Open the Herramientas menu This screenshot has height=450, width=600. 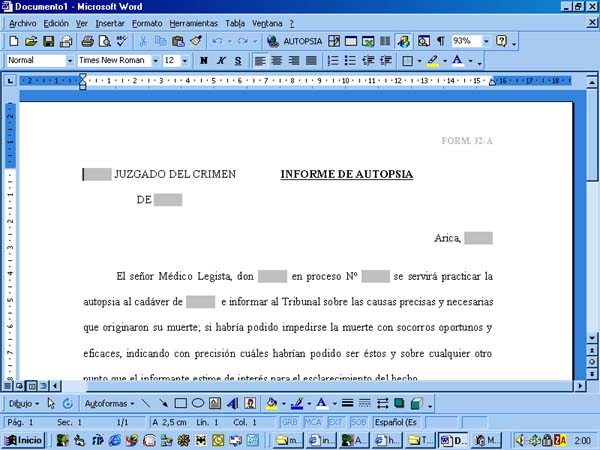[192, 22]
